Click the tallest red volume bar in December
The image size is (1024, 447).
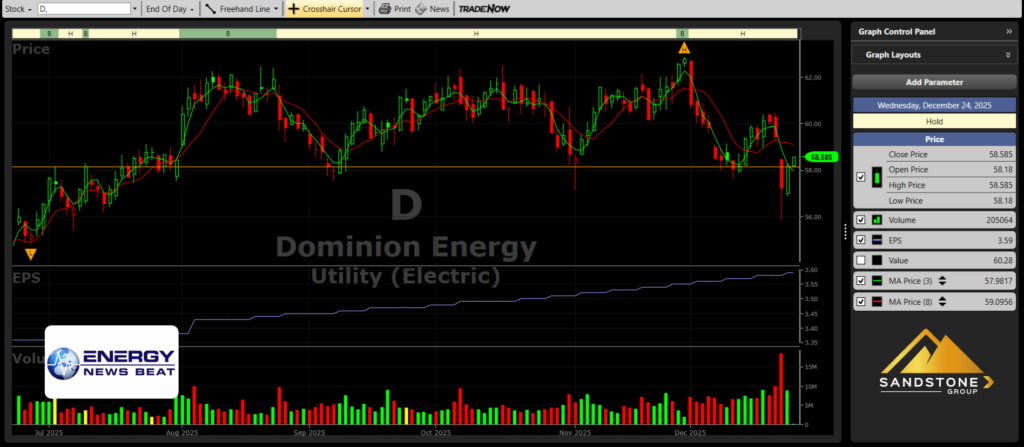tap(780, 389)
